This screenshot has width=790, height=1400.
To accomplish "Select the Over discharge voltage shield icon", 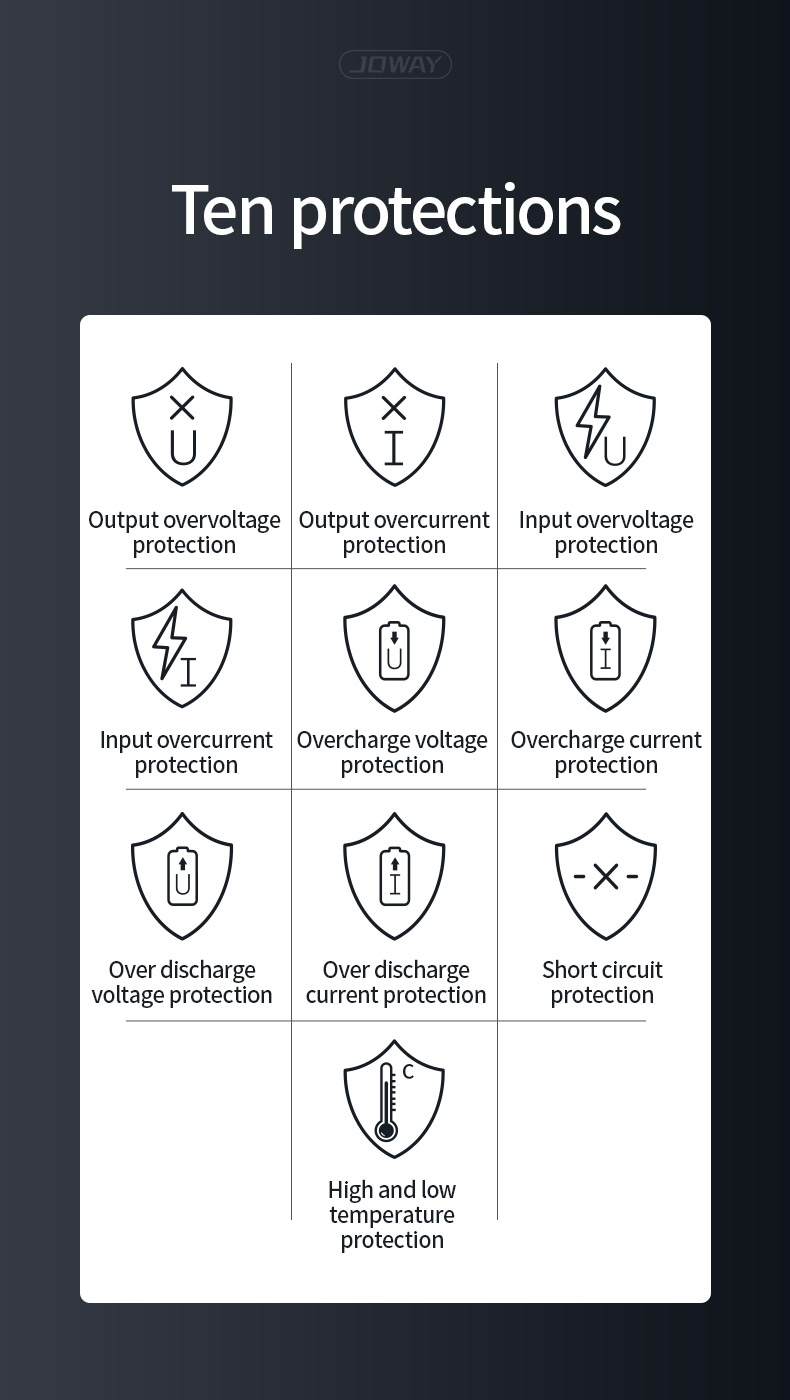I will (182, 876).
